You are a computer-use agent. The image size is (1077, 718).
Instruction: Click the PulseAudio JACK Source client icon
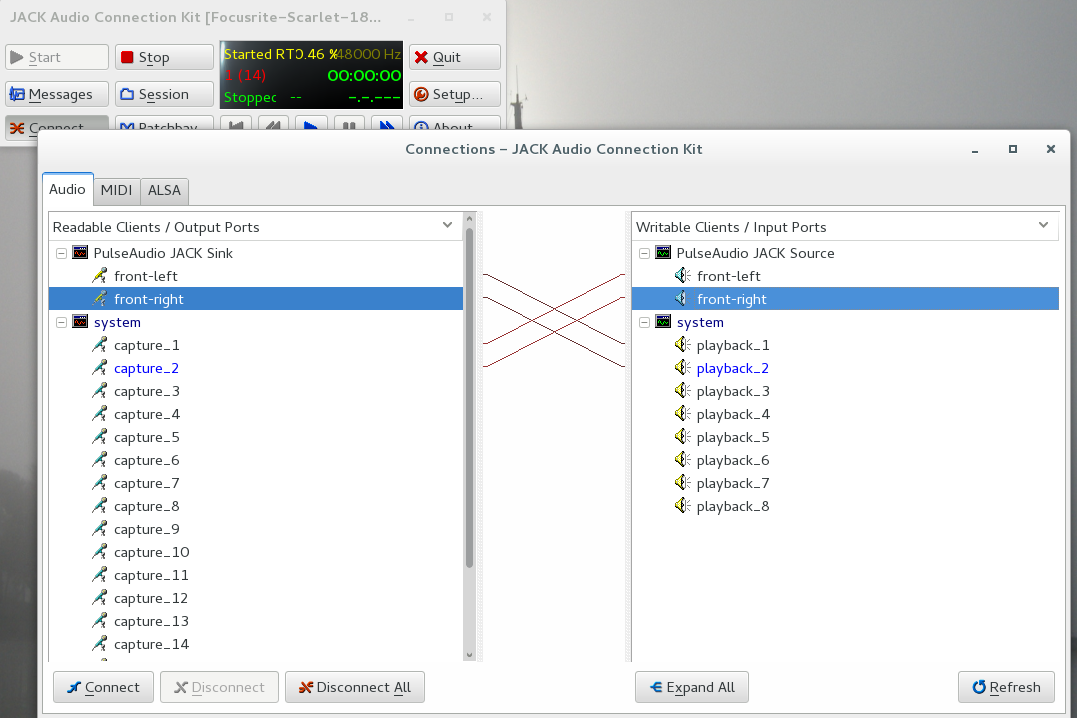coord(663,253)
